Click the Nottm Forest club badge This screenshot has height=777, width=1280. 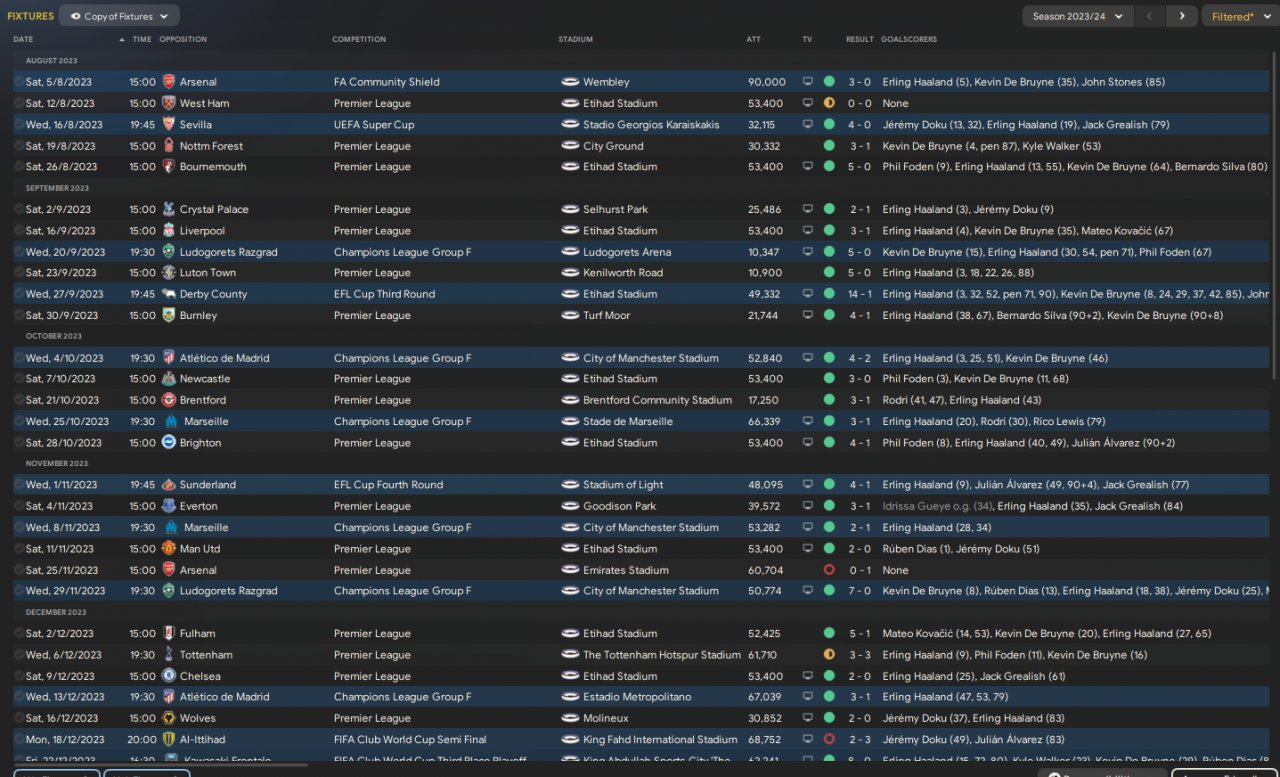point(169,146)
